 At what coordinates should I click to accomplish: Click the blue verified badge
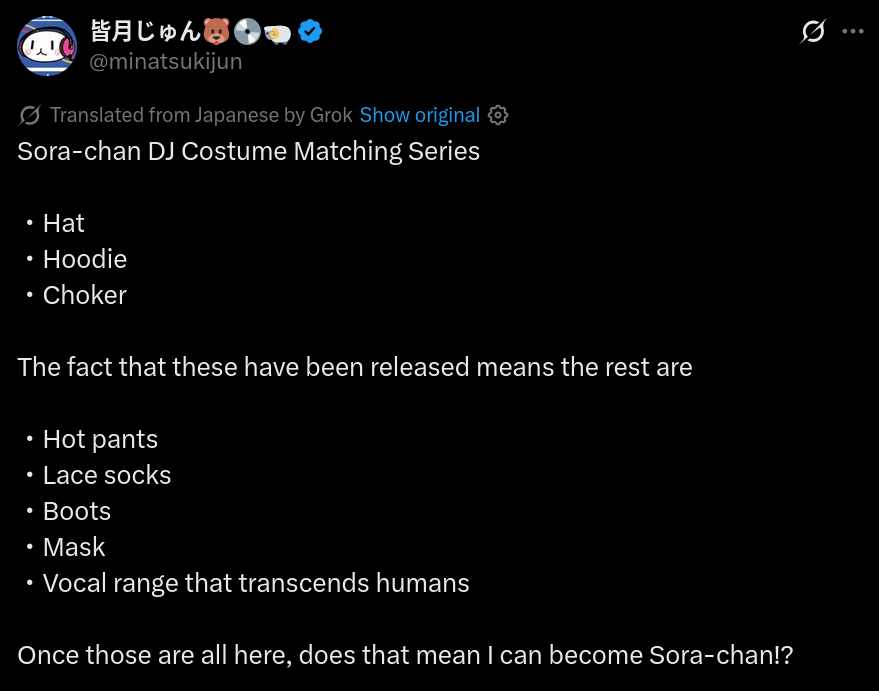(310, 31)
